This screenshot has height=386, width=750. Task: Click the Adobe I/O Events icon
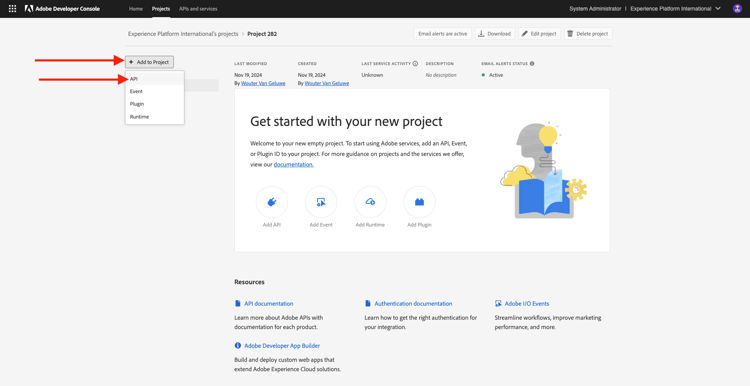click(498, 304)
